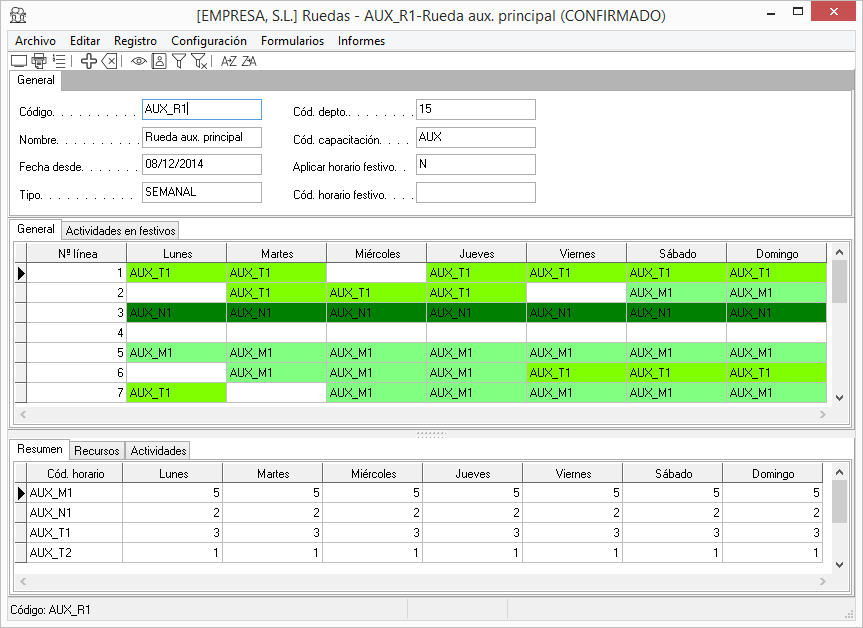The width and height of the screenshot is (863, 628).
Task: Toggle the person card icon in toolbar
Action: pos(159,61)
